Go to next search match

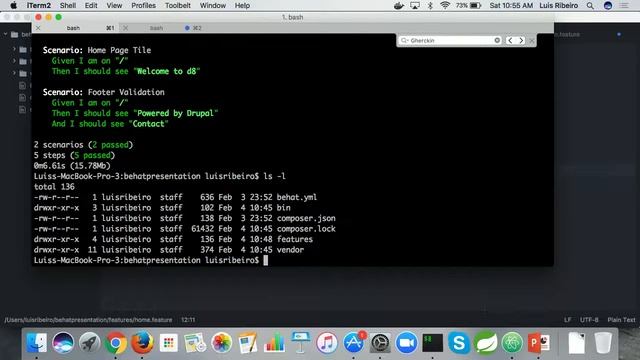click(x=521, y=40)
